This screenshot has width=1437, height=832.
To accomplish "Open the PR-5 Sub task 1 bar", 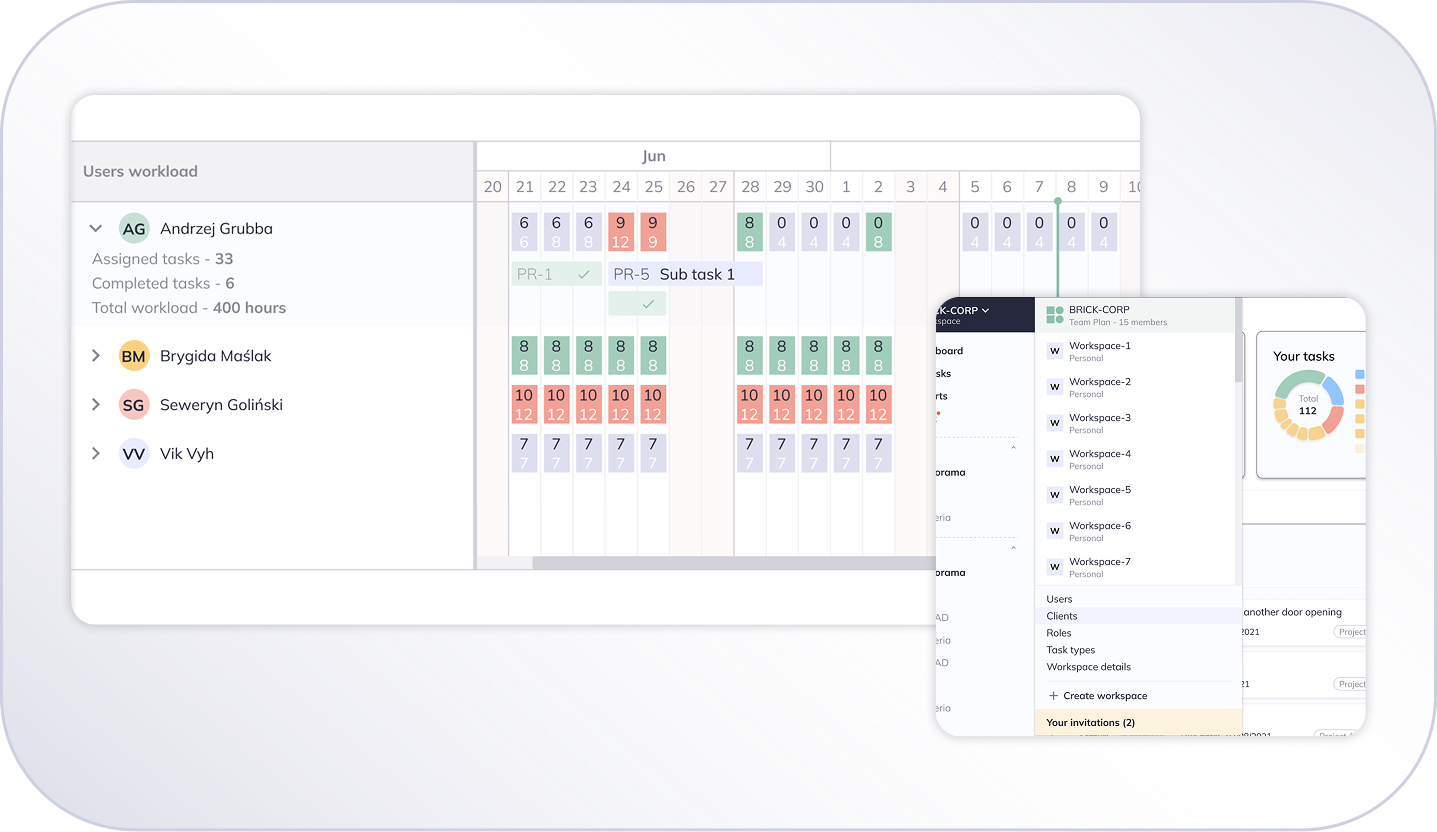I will pyautogui.click(x=686, y=274).
